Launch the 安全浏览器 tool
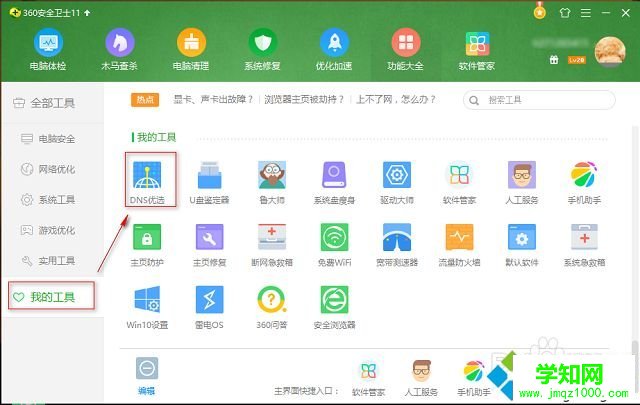The image size is (640, 405). (334, 307)
